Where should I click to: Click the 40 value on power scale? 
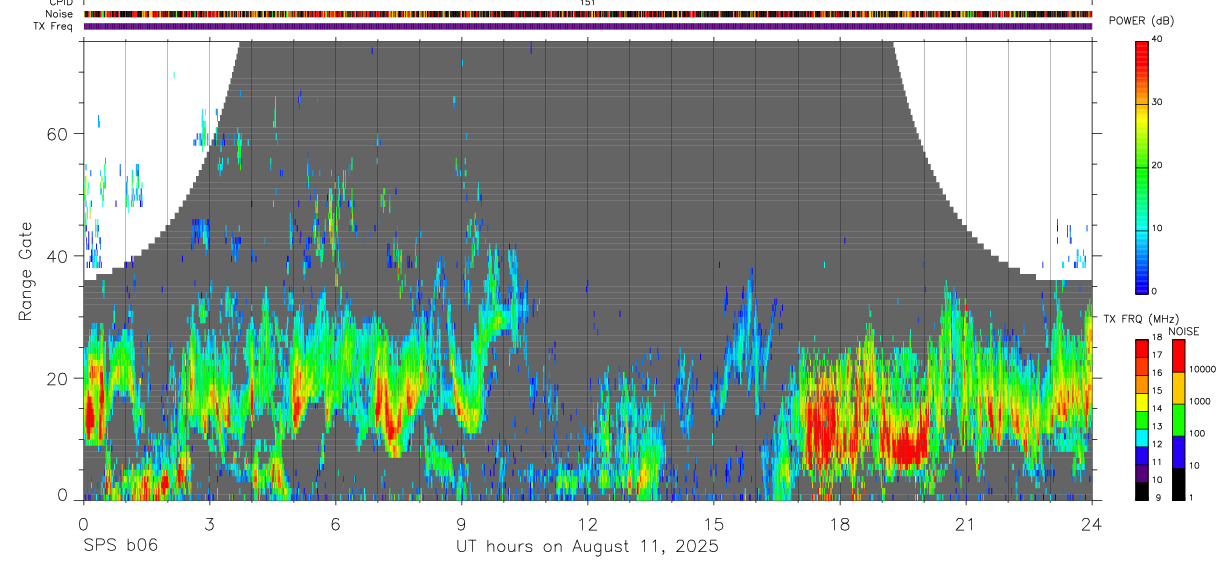tap(1157, 39)
